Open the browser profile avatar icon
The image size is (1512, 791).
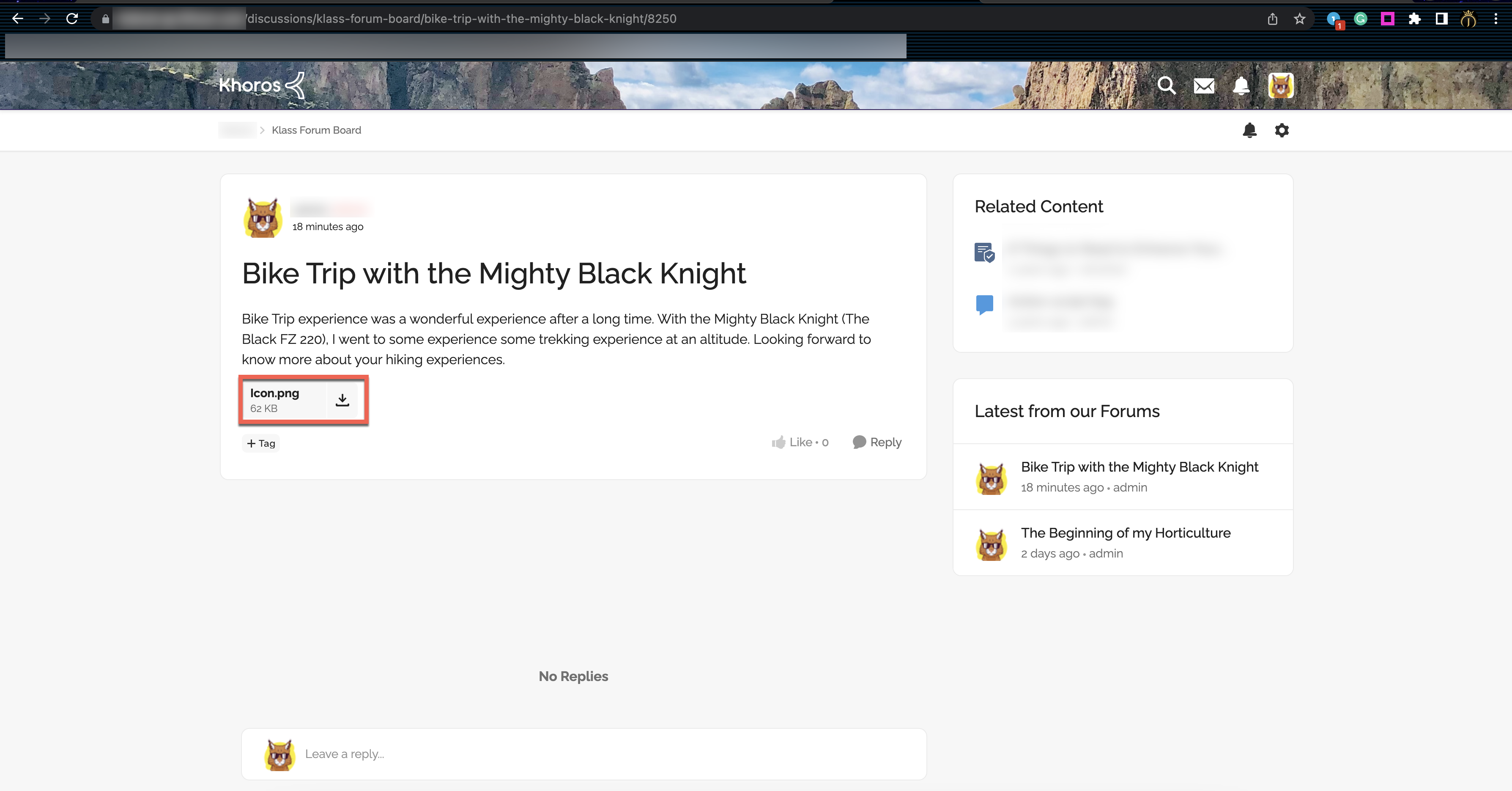(x=1468, y=19)
